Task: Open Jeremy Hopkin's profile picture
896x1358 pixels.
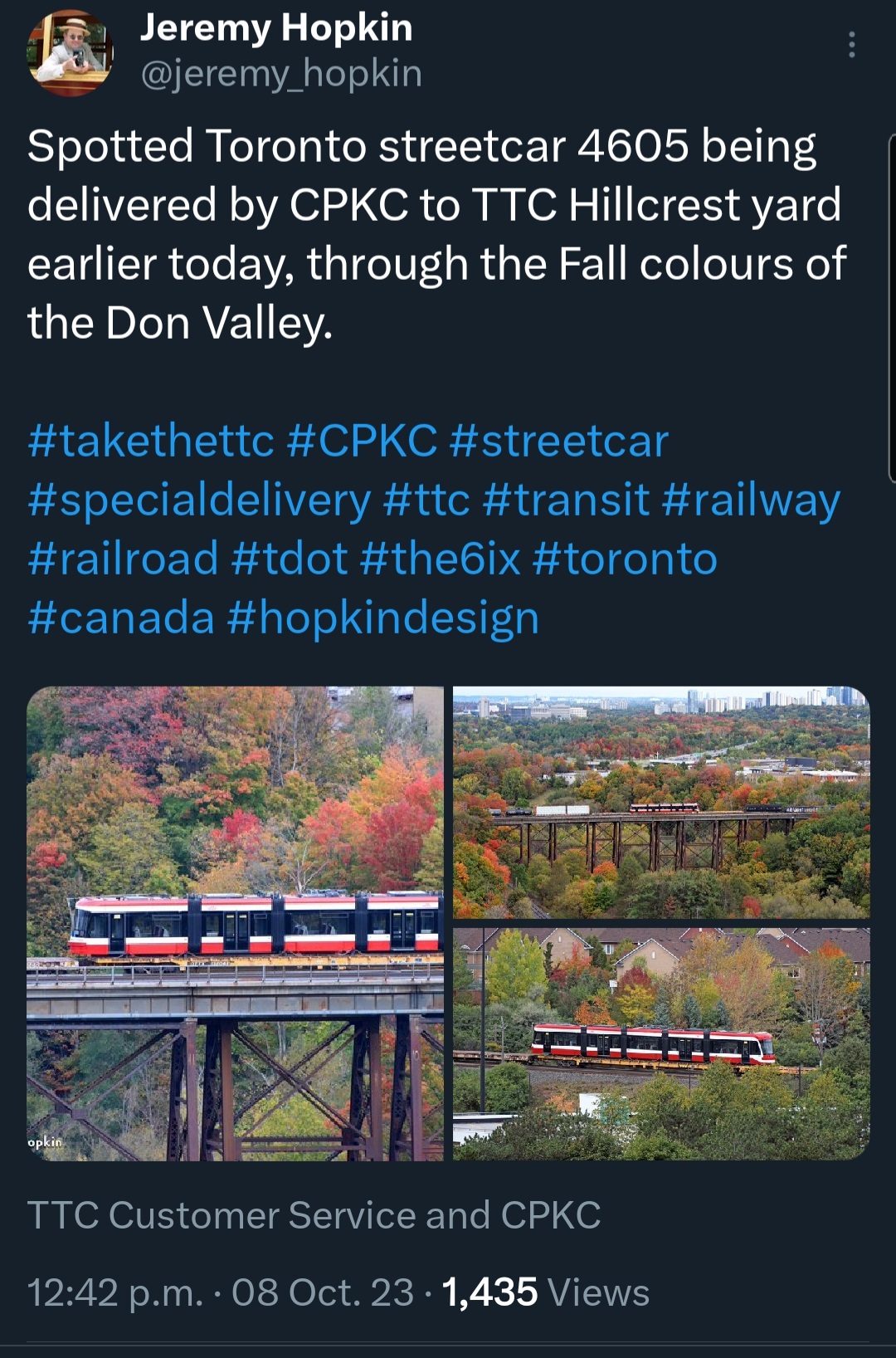Action: pos(70,53)
